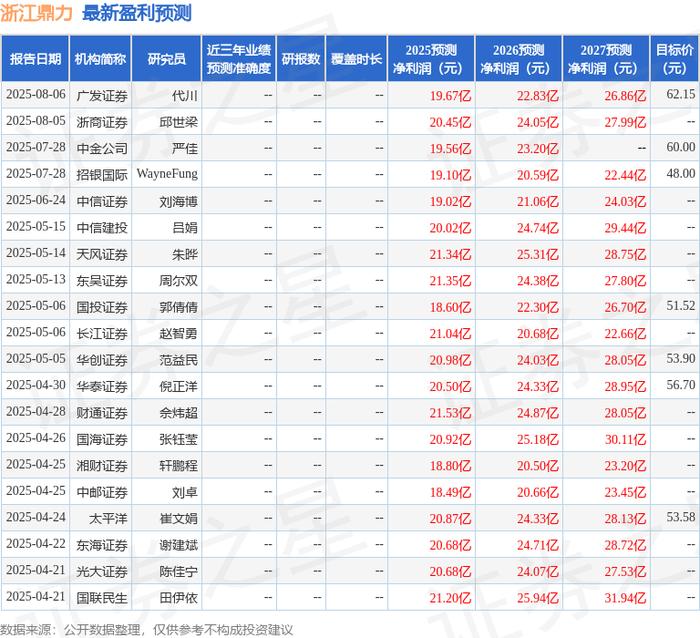This screenshot has height=638, width=700.
Task: Click the 30.11亿 forecast value
Action: tap(625, 439)
